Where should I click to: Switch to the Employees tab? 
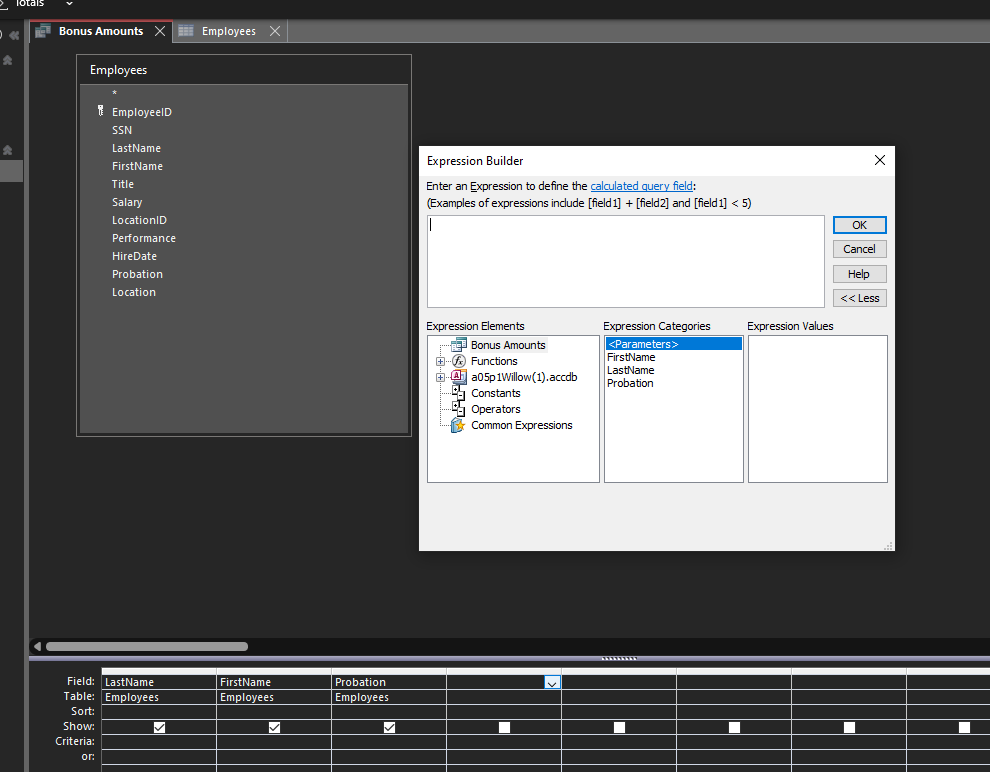coord(229,31)
